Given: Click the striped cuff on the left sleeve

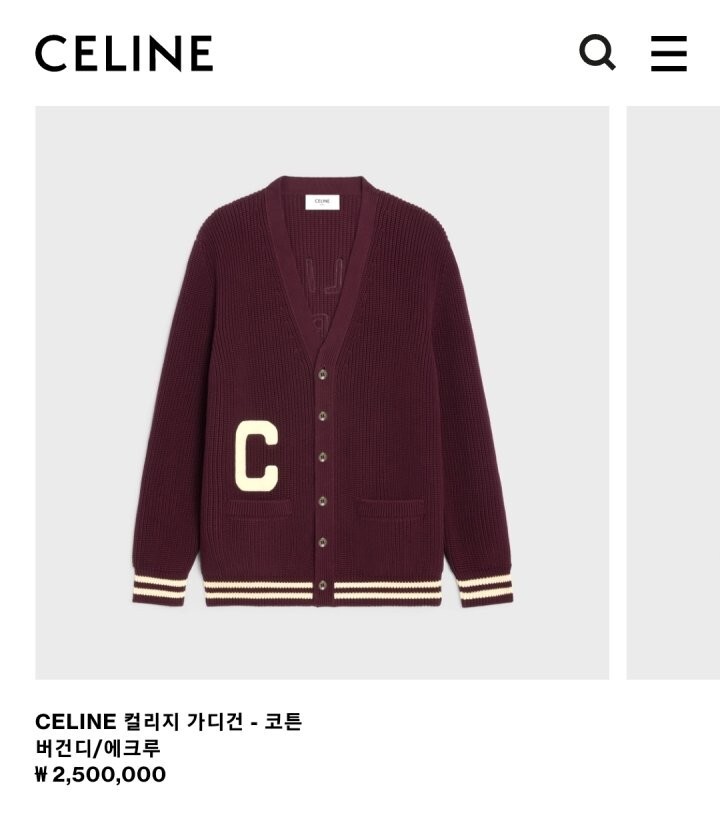Looking at the screenshot, I should 159,589.
